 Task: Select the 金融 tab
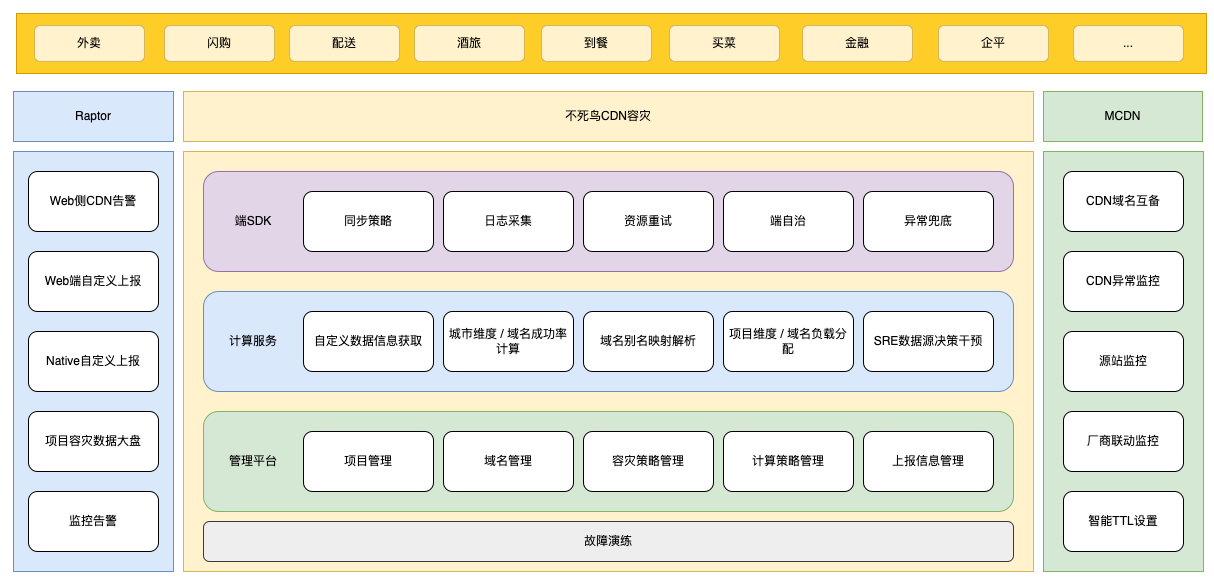click(857, 43)
